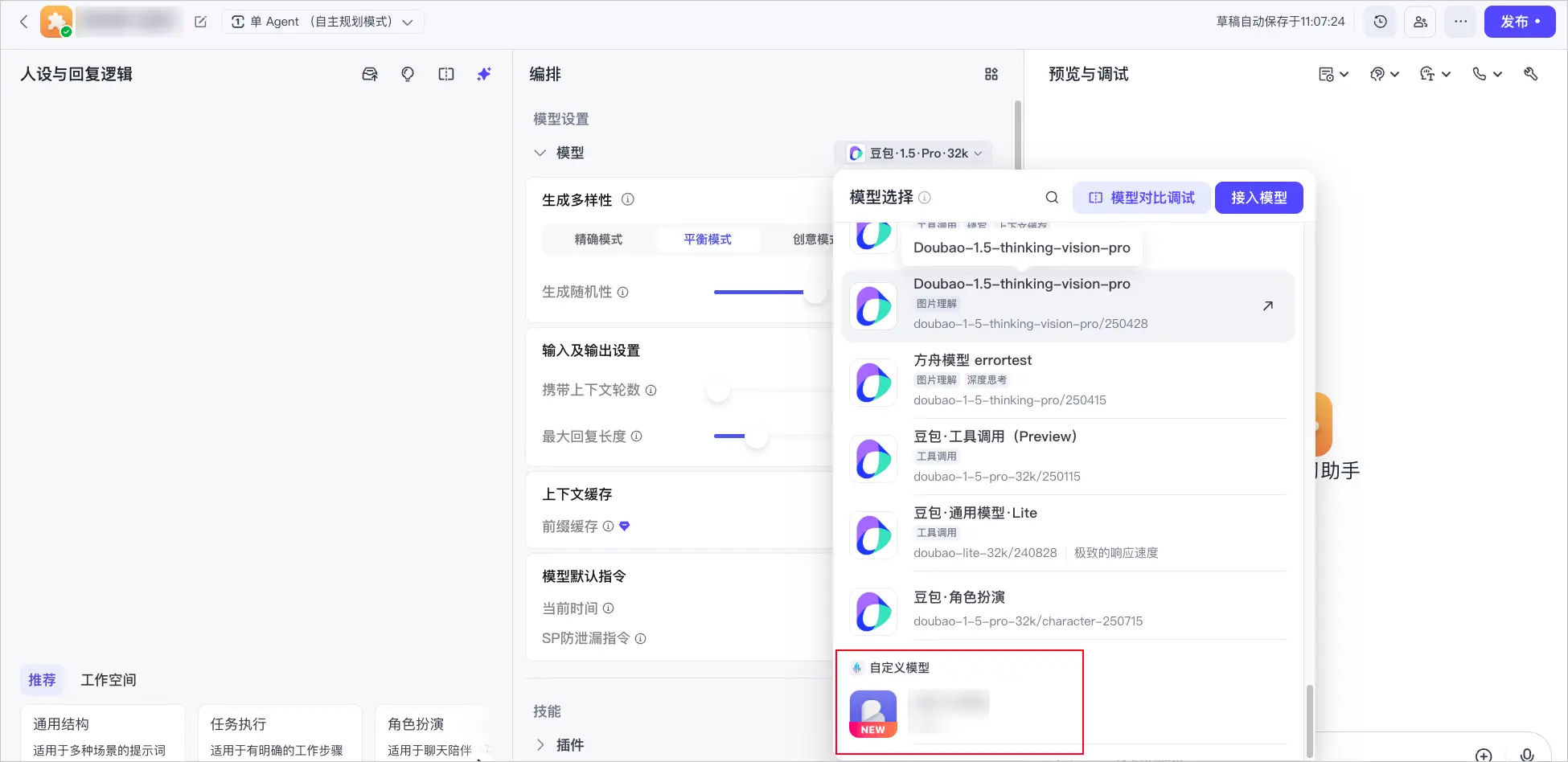Open the 豆包·1.5·Pro·32k model dropdown
Screen dimensions: 1568x762
coord(913,154)
